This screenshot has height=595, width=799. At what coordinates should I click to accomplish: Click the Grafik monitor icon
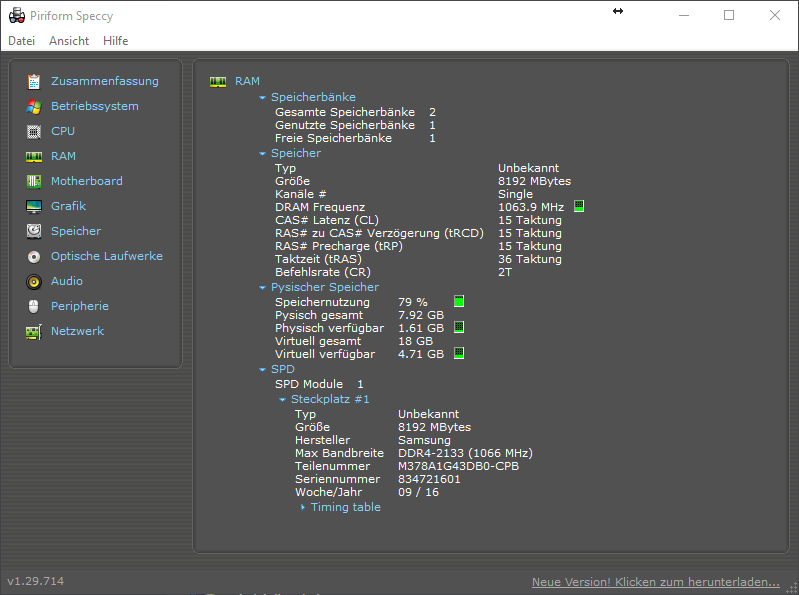coord(34,206)
